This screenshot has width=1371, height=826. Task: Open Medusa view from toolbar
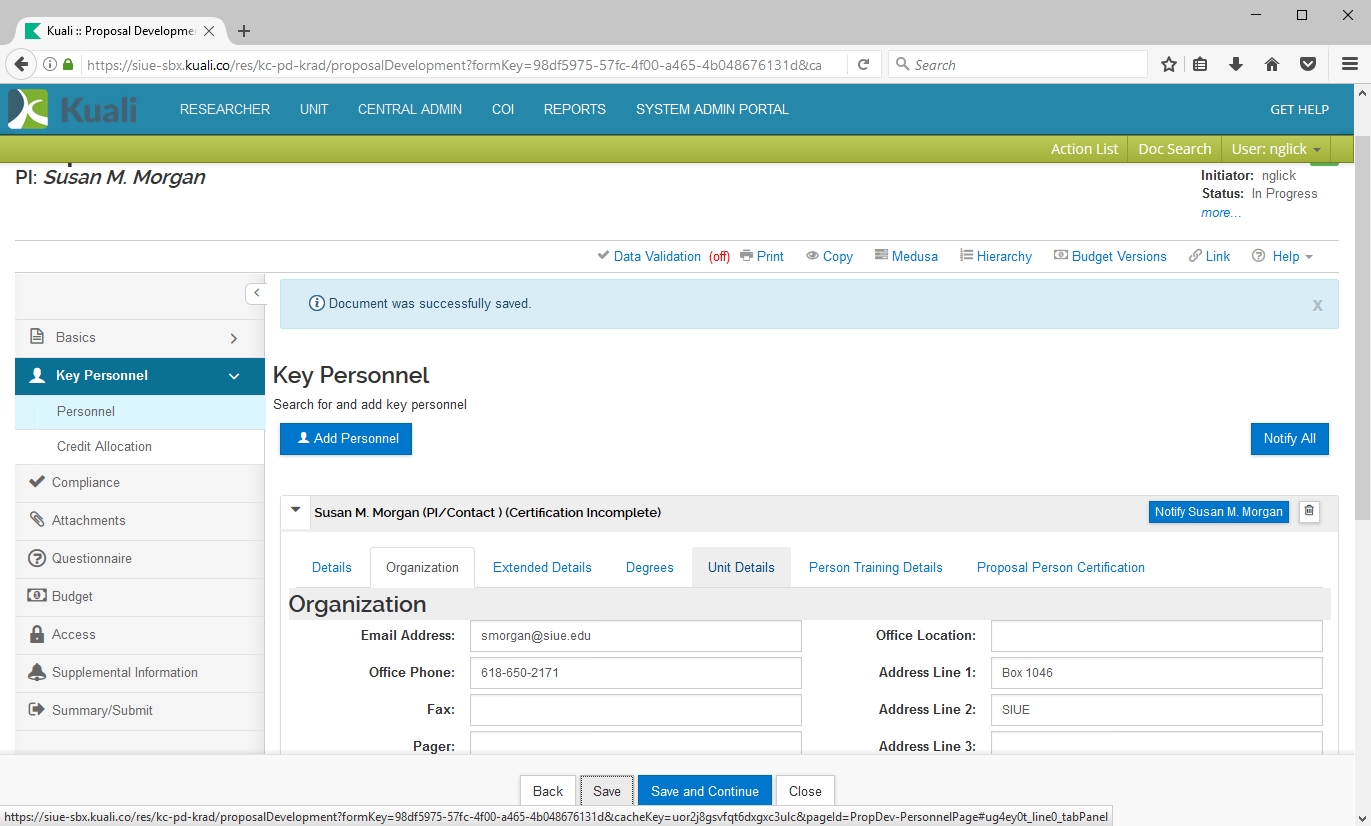pyautogui.click(x=906, y=256)
